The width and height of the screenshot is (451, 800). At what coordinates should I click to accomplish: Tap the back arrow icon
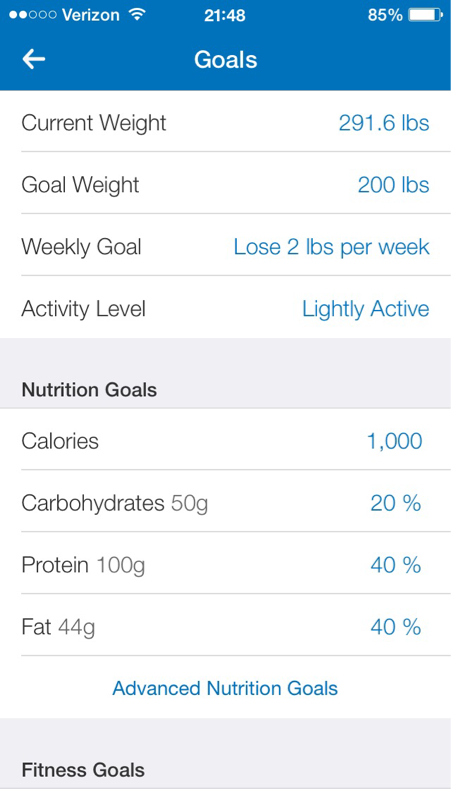[x=34, y=59]
